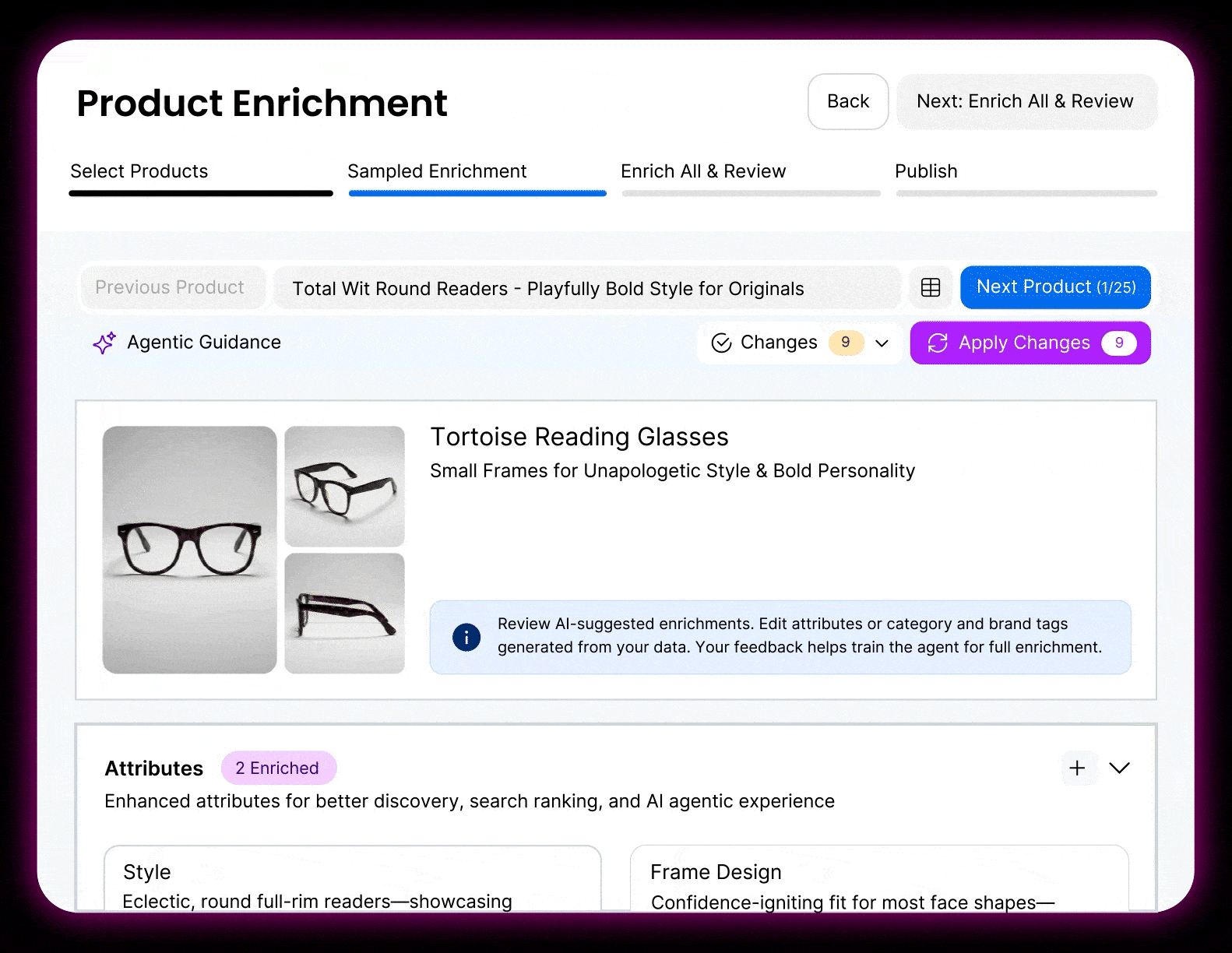Select the main front-view glasses image

pyautogui.click(x=190, y=550)
